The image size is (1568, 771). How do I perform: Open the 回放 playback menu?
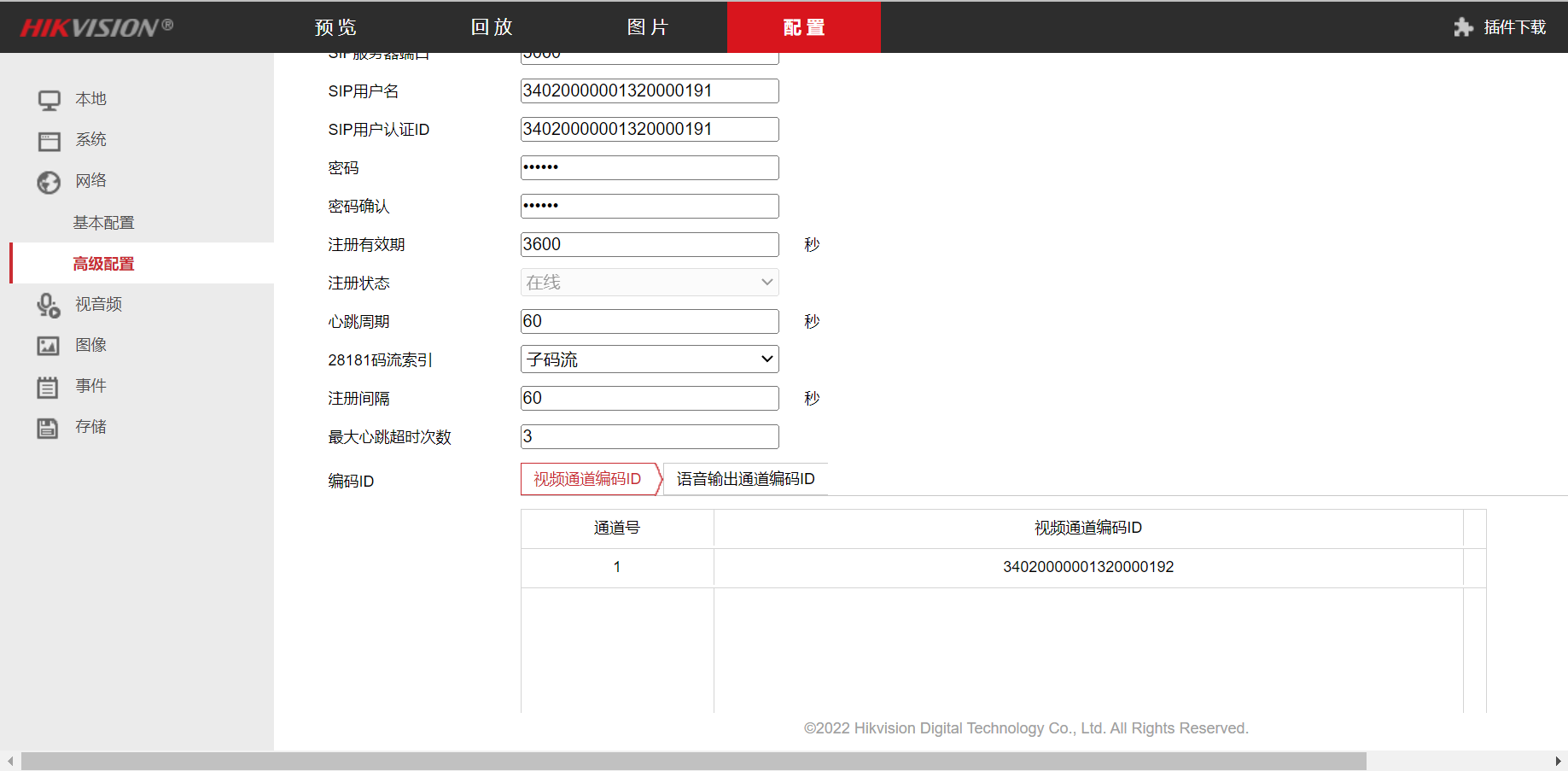pyautogui.click(x=491, y=26)
